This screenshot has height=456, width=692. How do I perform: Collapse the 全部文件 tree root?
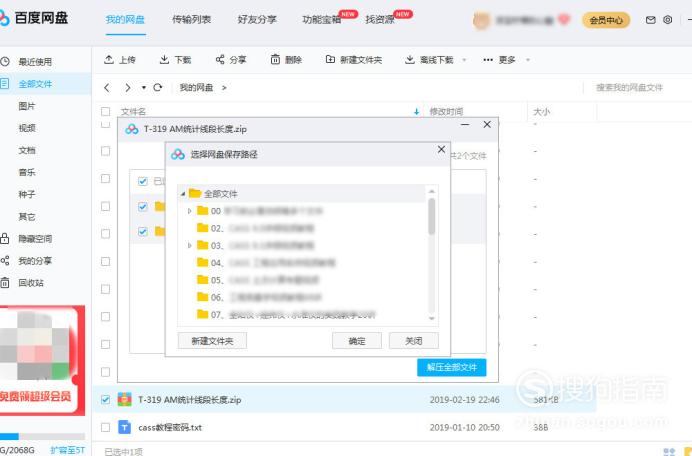183,194
